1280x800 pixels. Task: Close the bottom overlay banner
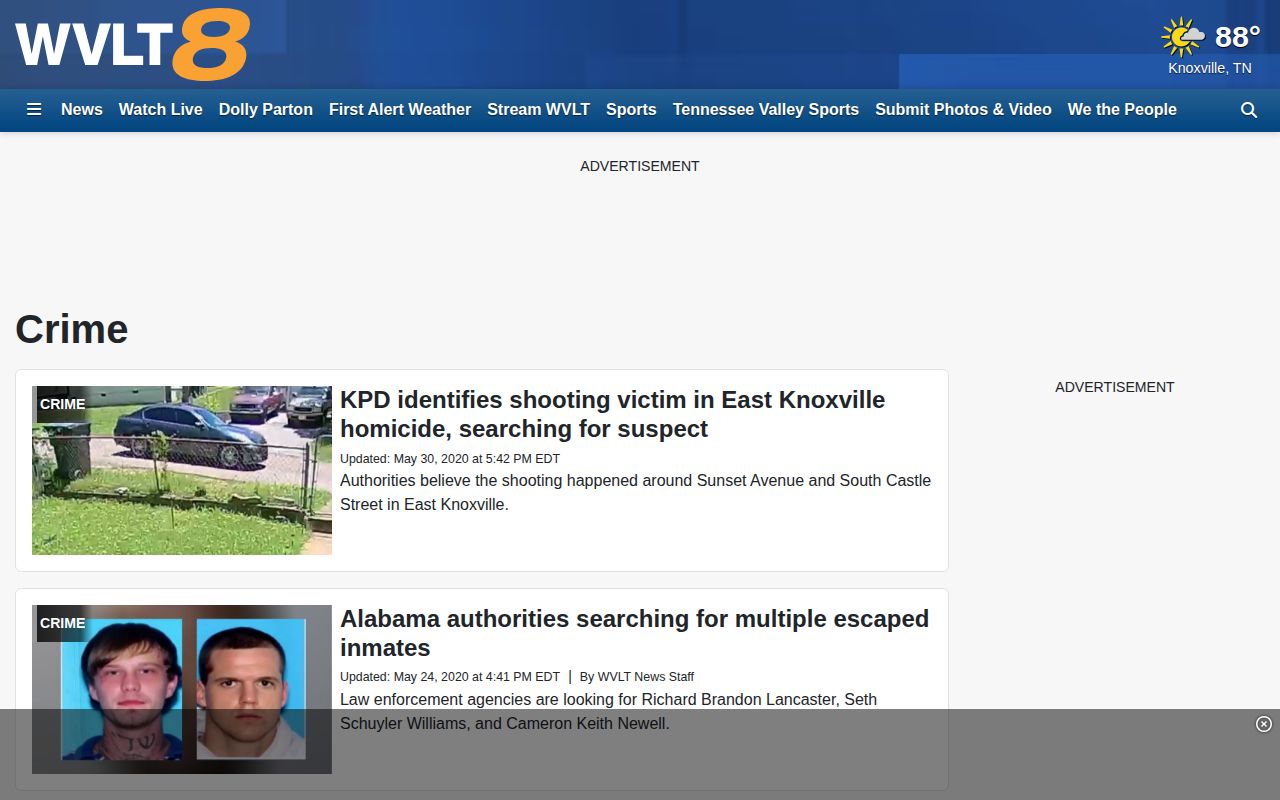click(x=1264, y=724)
